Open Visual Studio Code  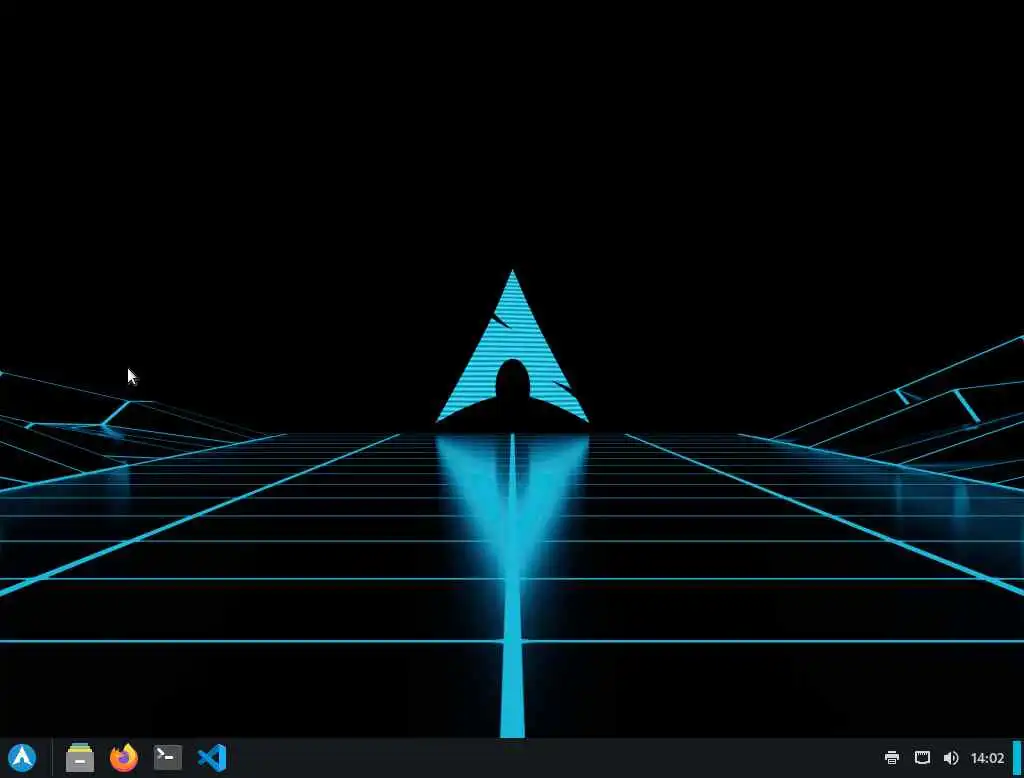(212, 758)
